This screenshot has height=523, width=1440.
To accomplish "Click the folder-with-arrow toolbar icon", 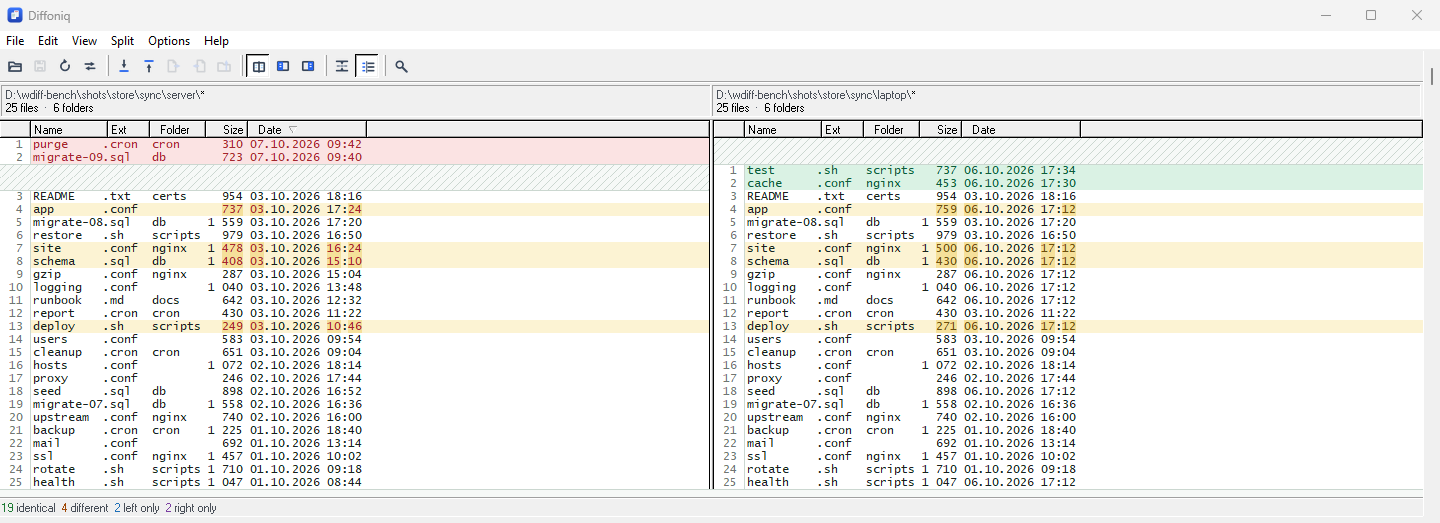I will (224, 66).
